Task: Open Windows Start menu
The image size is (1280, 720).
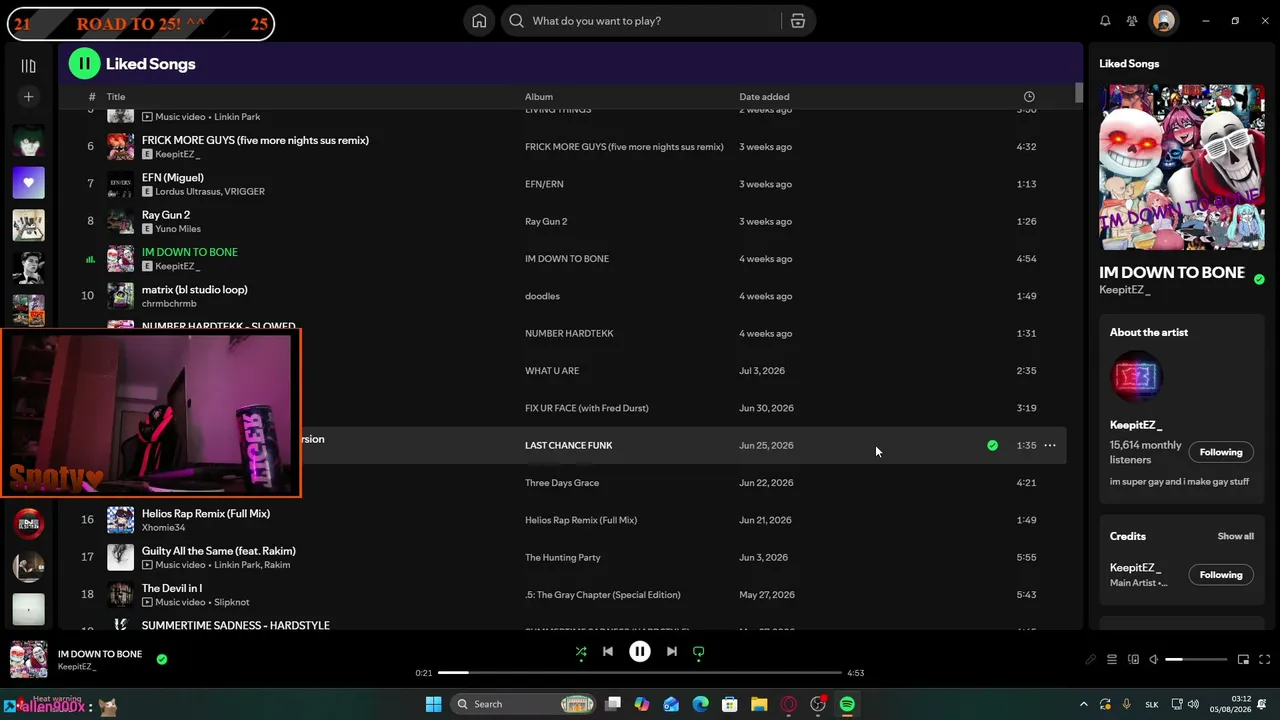Action: (x=434, y=705)
